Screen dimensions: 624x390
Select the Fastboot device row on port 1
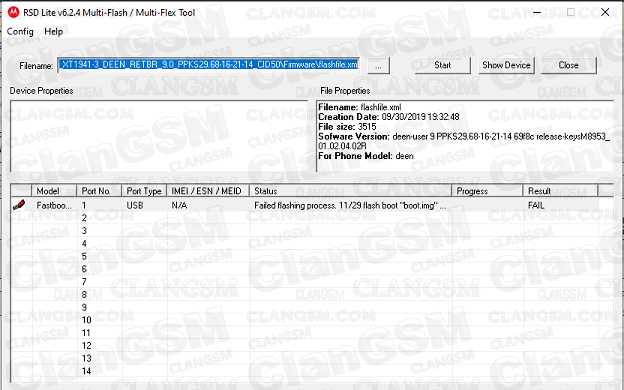(312, 205)
